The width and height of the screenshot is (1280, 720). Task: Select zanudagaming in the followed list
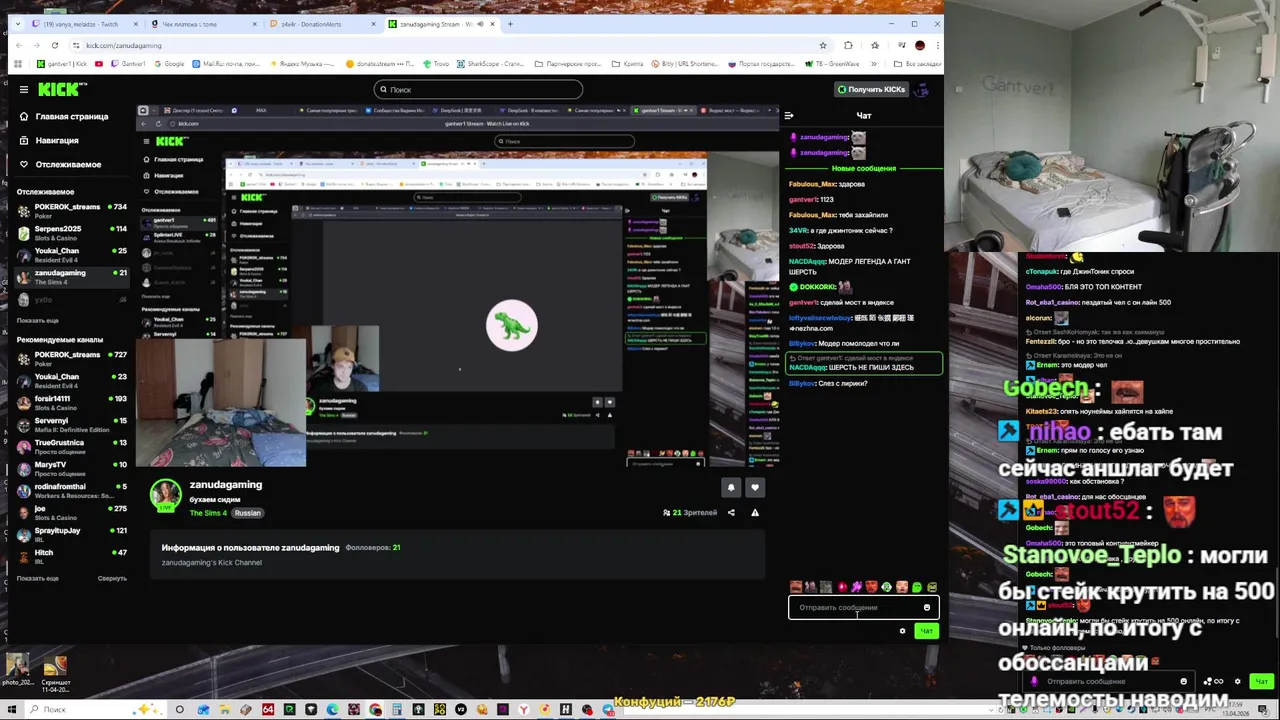(x=72, y=276)
